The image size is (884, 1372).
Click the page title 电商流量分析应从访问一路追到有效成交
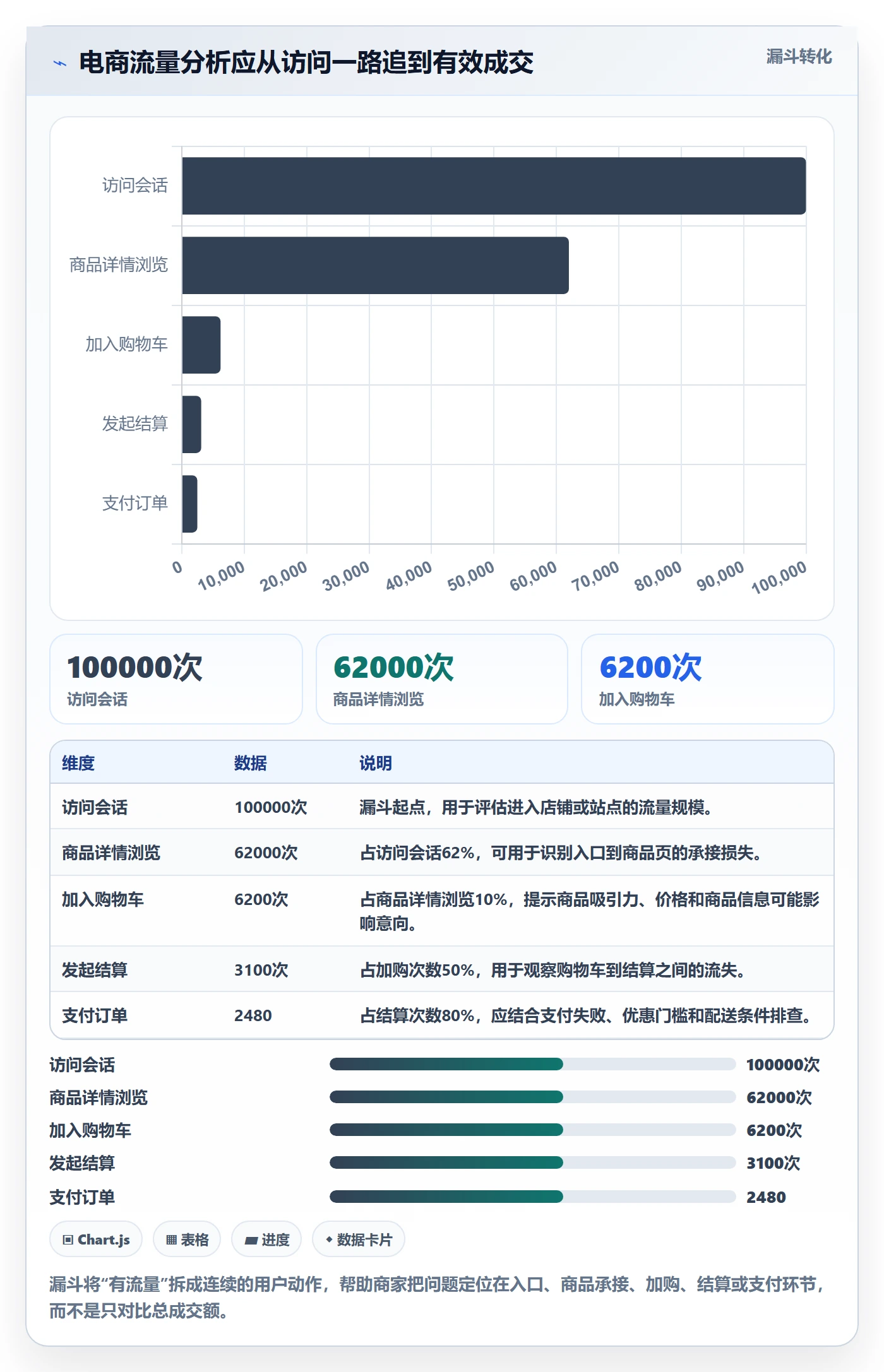pos(306,62)
